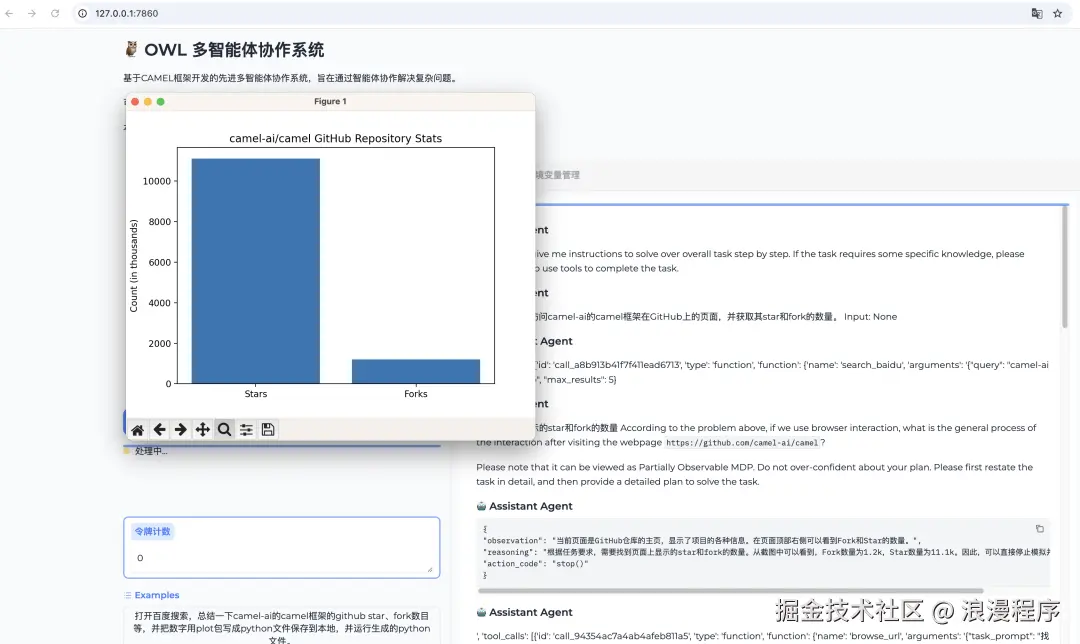Copy the assistant agent JSON code block

1039,528
